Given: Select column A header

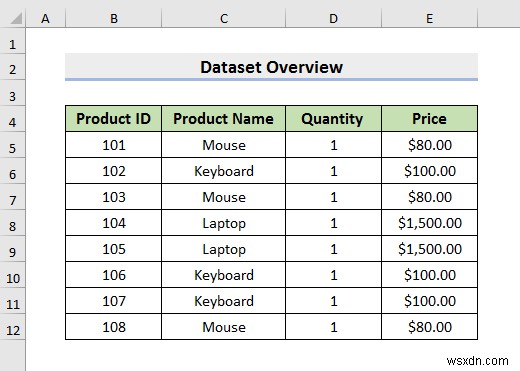Looking at the screenshot, I should (45, 18).
